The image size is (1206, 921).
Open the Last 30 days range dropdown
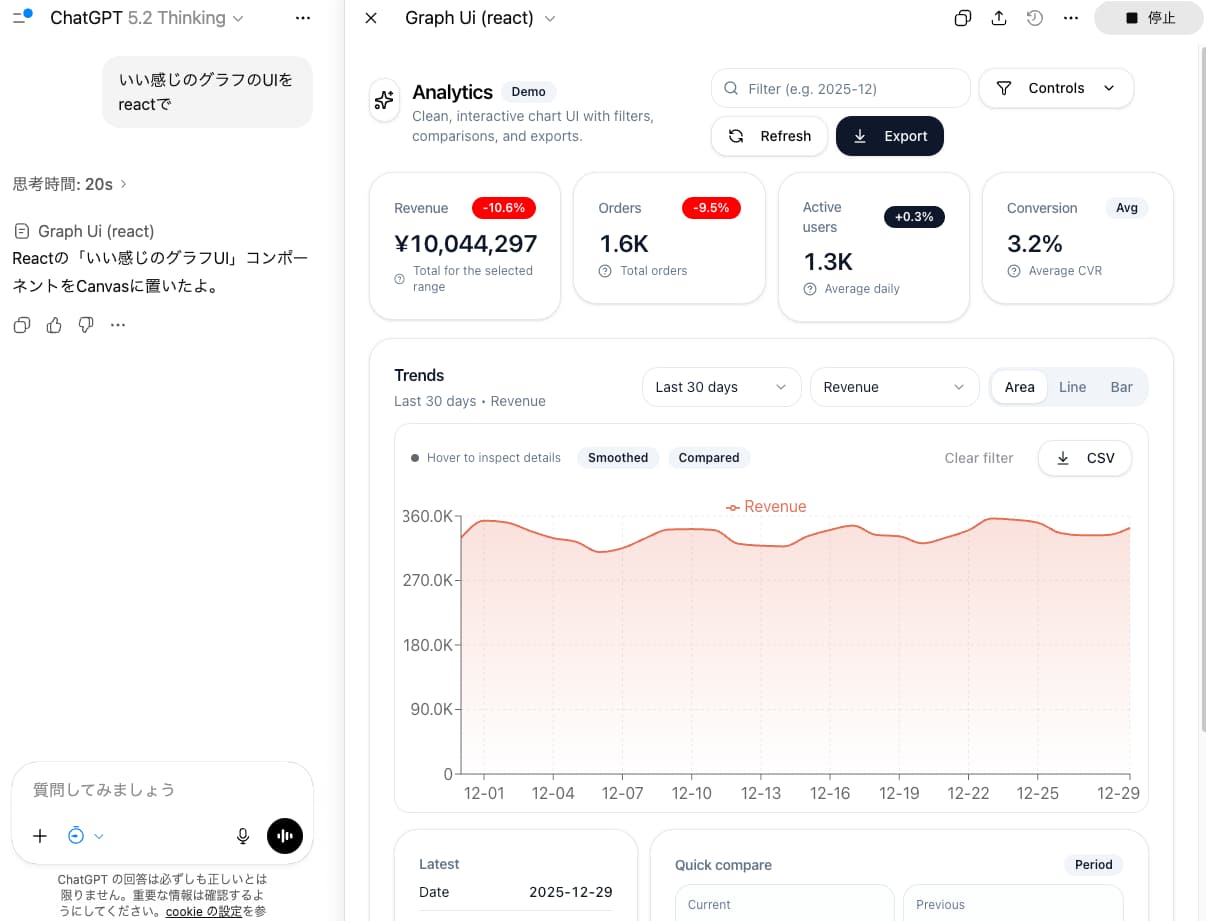(x=720, y=387)
